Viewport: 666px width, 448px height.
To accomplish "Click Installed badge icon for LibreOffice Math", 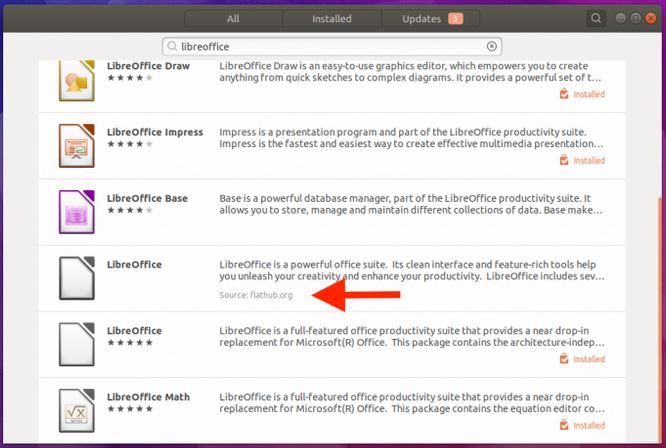I will [564, 425].
